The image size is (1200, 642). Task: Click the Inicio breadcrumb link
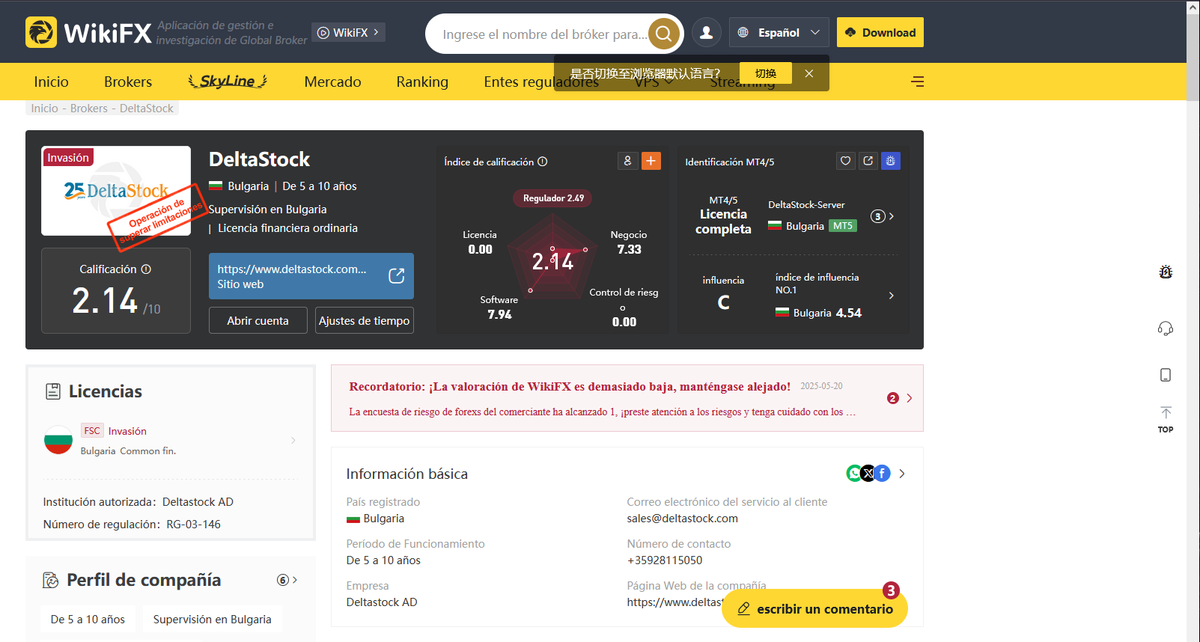click(45, 108)
